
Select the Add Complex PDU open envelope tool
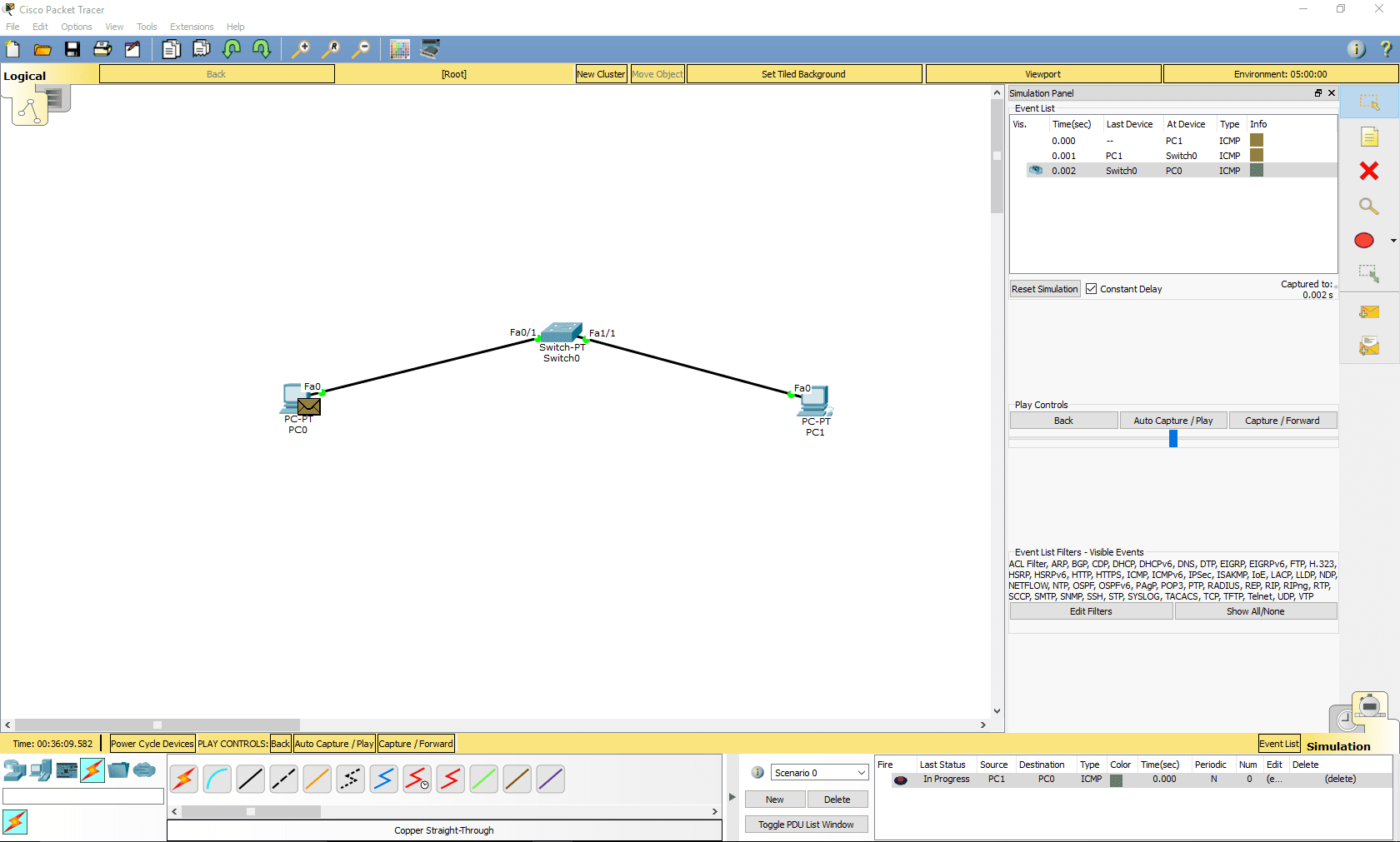pyautogui.click(x=1369, y=346)
